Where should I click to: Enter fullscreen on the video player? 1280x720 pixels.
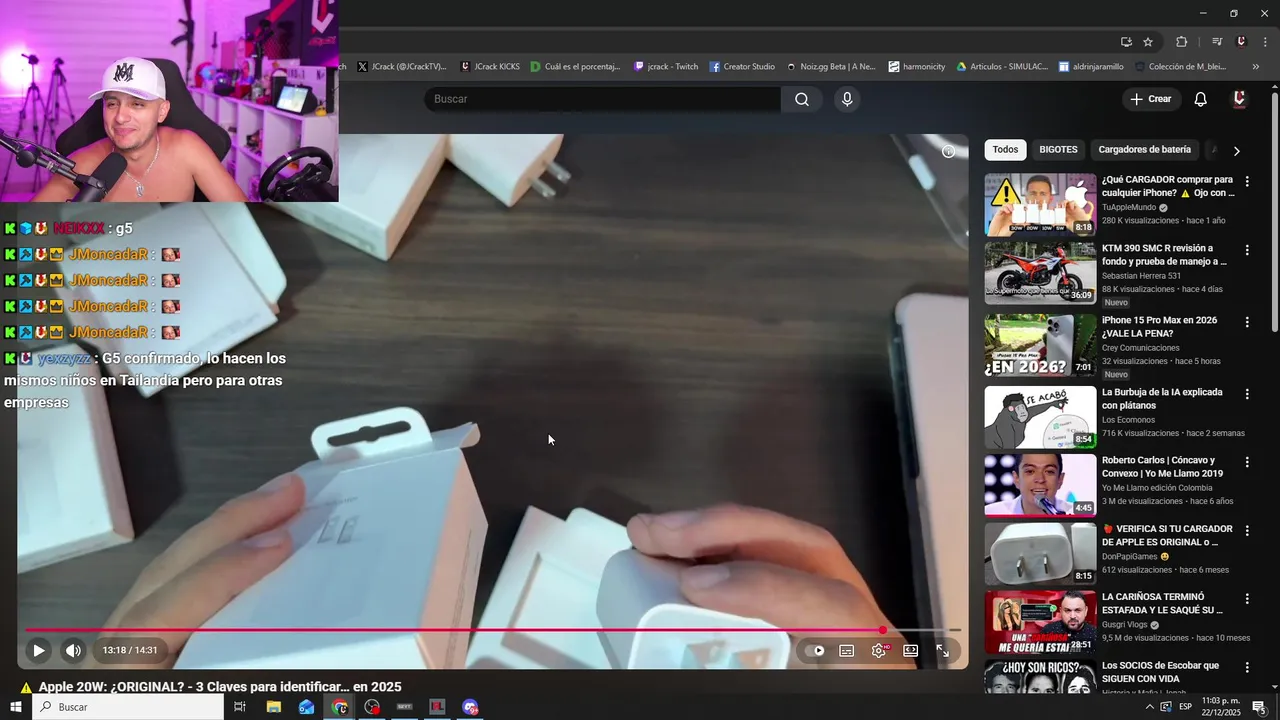click(x=942, y=650)
